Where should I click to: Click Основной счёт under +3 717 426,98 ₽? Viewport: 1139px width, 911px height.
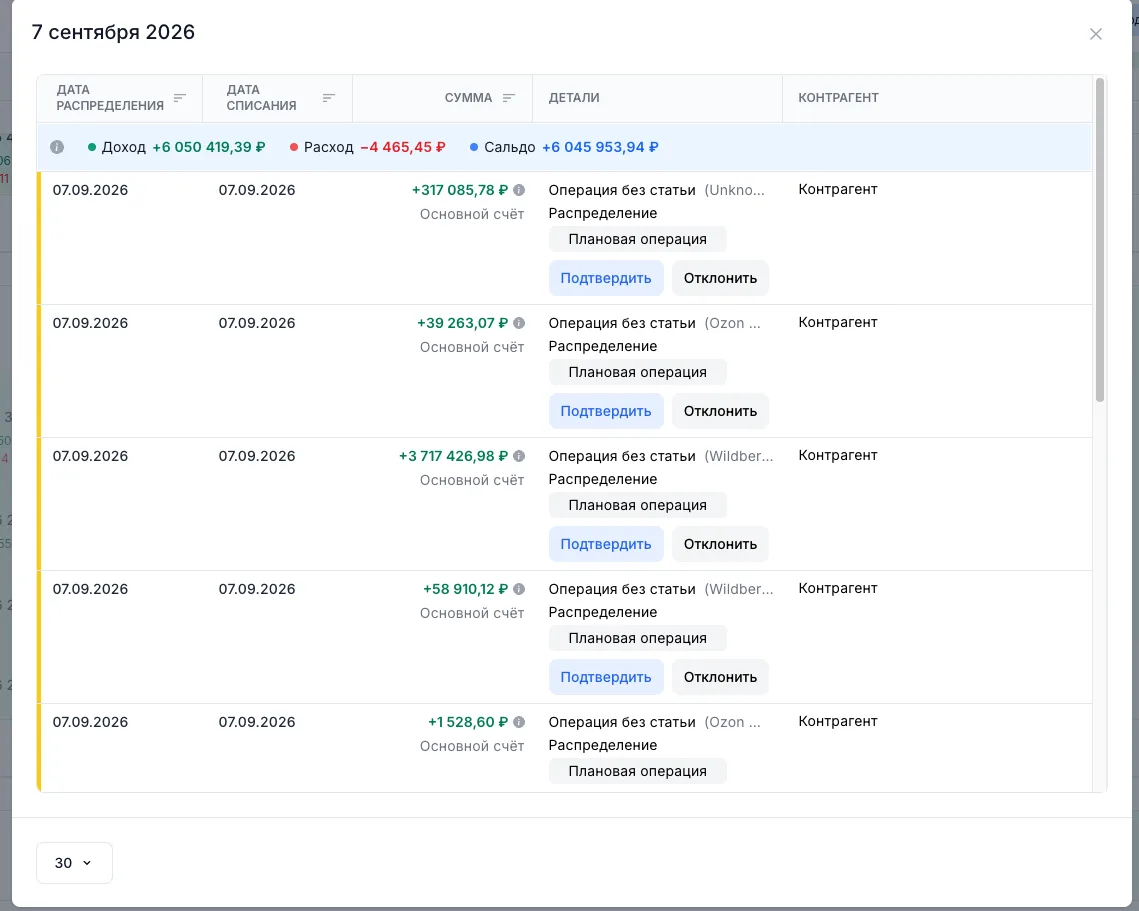(x=471, y=479)
